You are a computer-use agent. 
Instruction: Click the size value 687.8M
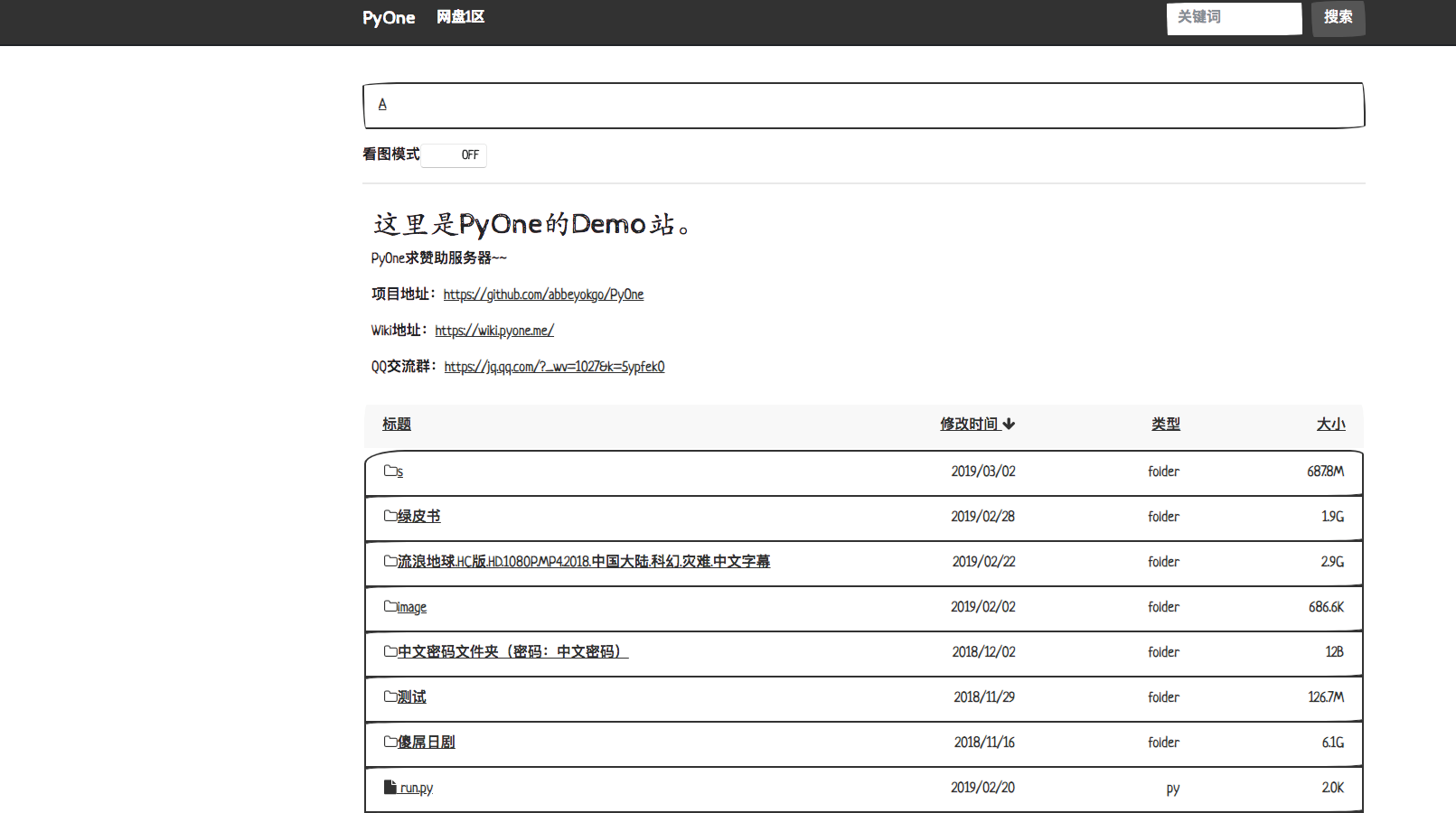(x=1326, y=471)
